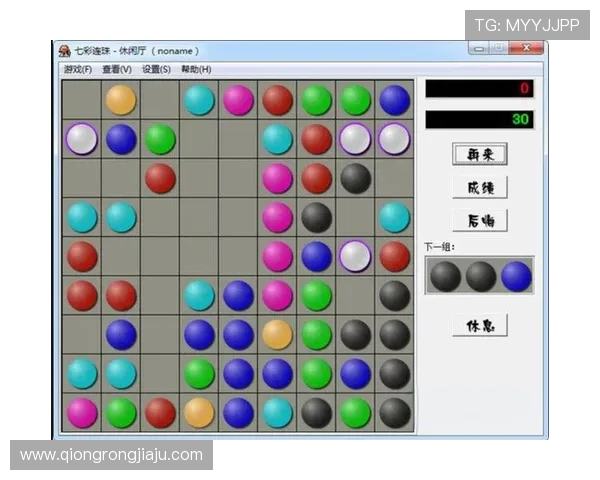The height and width of the screenshot is (480, 600).
Task: Pick the magenta ball in the top row
Action: pos(238,99)
